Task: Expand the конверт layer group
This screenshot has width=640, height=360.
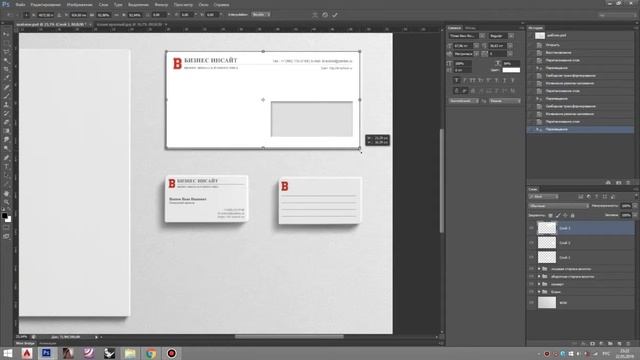Action: click(539, 284)
